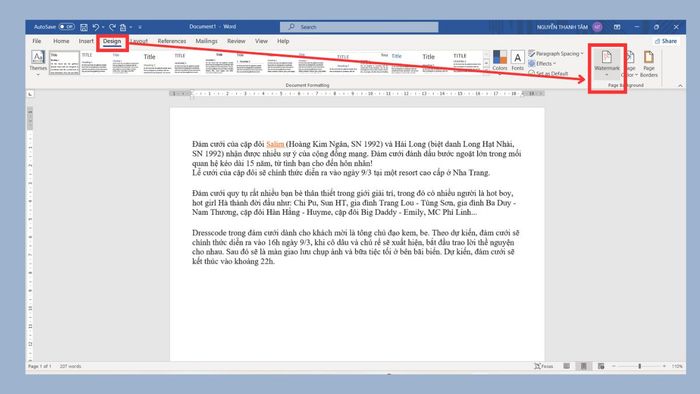700x394 pixels.
Task: Switch to Web Layout view icon
Action: click(601, 366)
